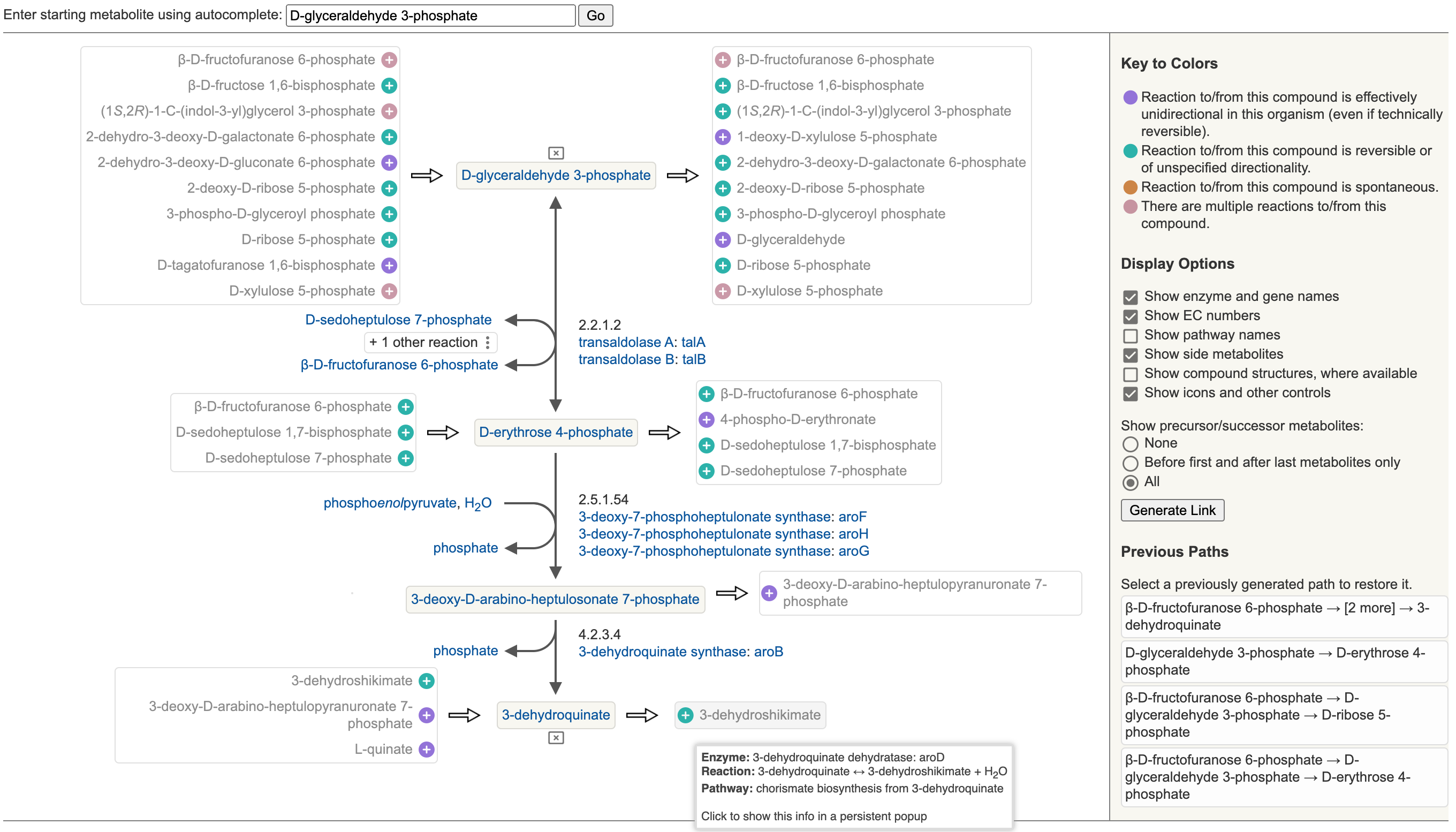This screenshot has width=1456, height=832.
Task: Enable the Show pathway names checkbox
Action: pyautogui.click(x=1131, y=336)
